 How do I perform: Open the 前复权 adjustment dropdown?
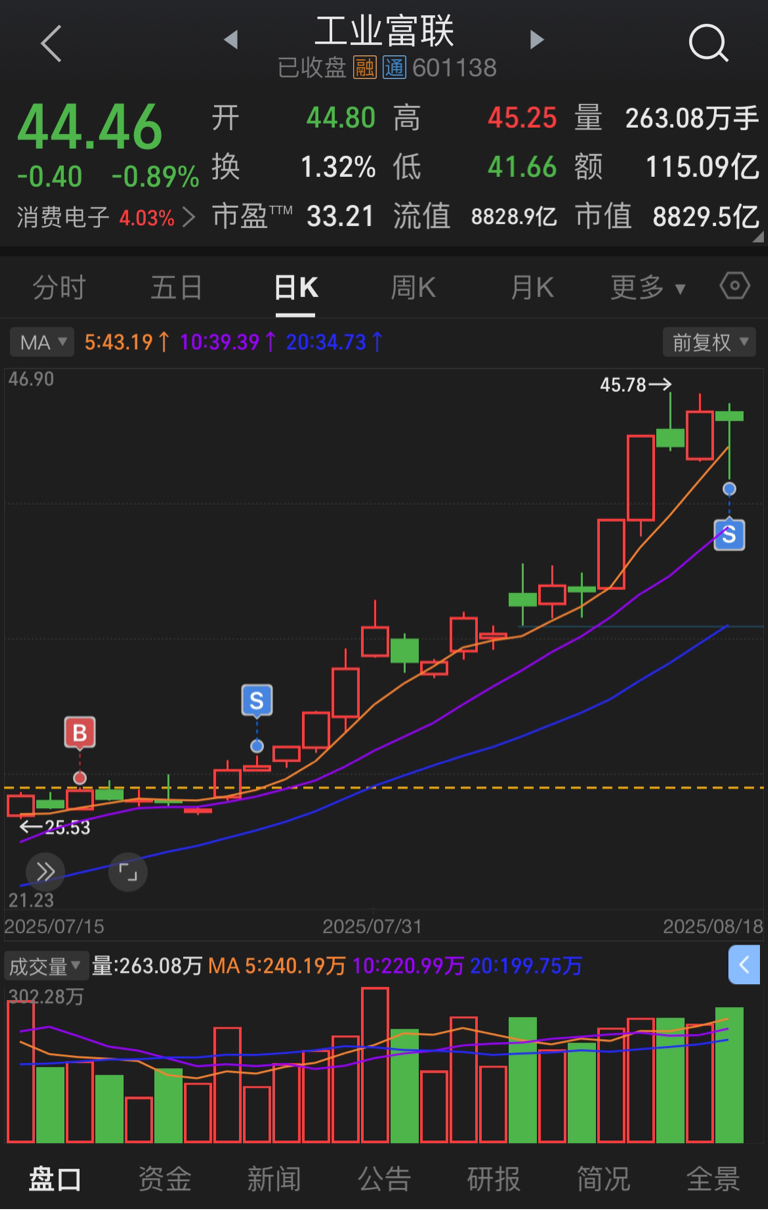tap(709, 342)
